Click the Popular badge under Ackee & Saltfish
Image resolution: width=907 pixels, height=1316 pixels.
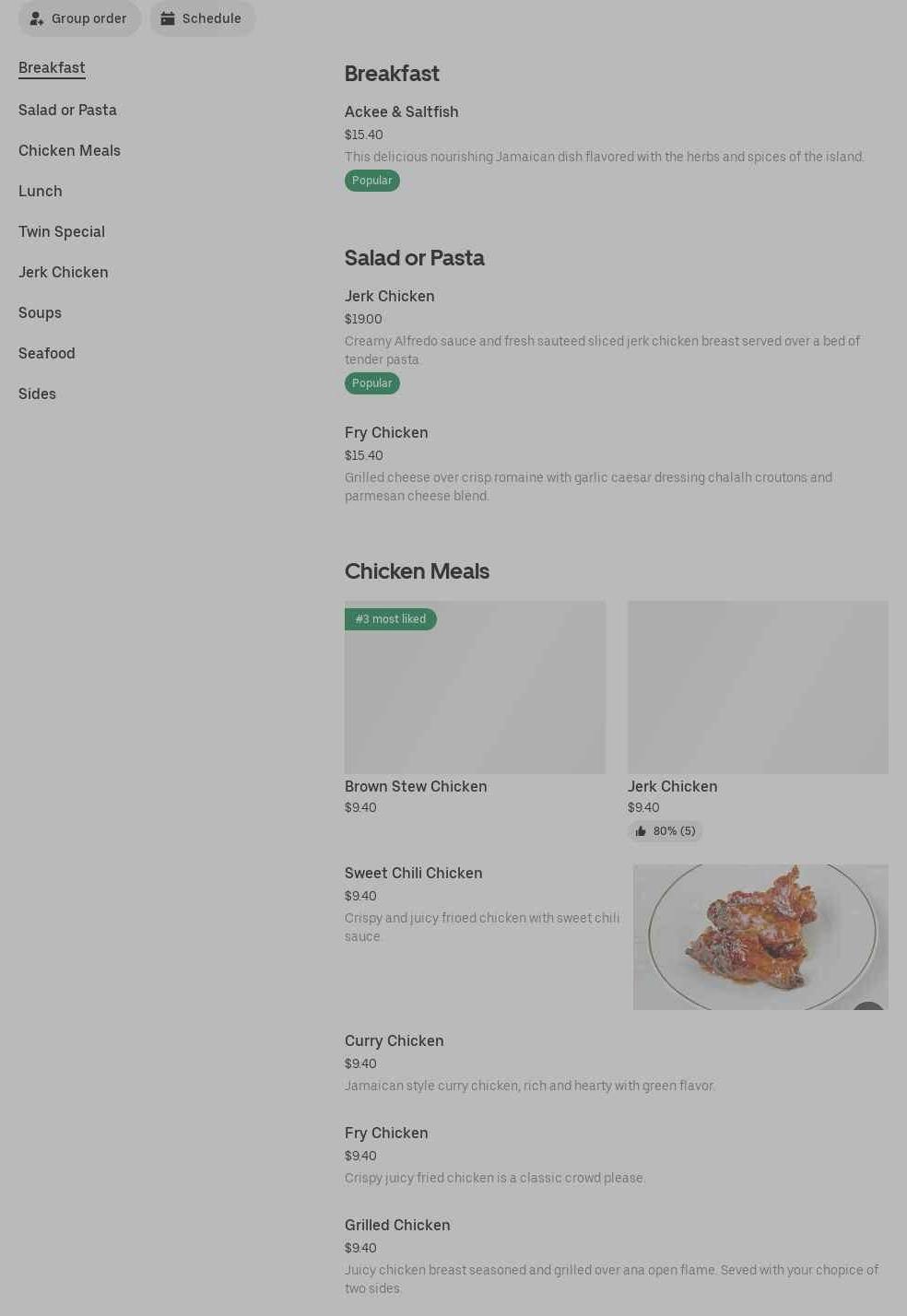pyautogui.click(x=372, y=181)
